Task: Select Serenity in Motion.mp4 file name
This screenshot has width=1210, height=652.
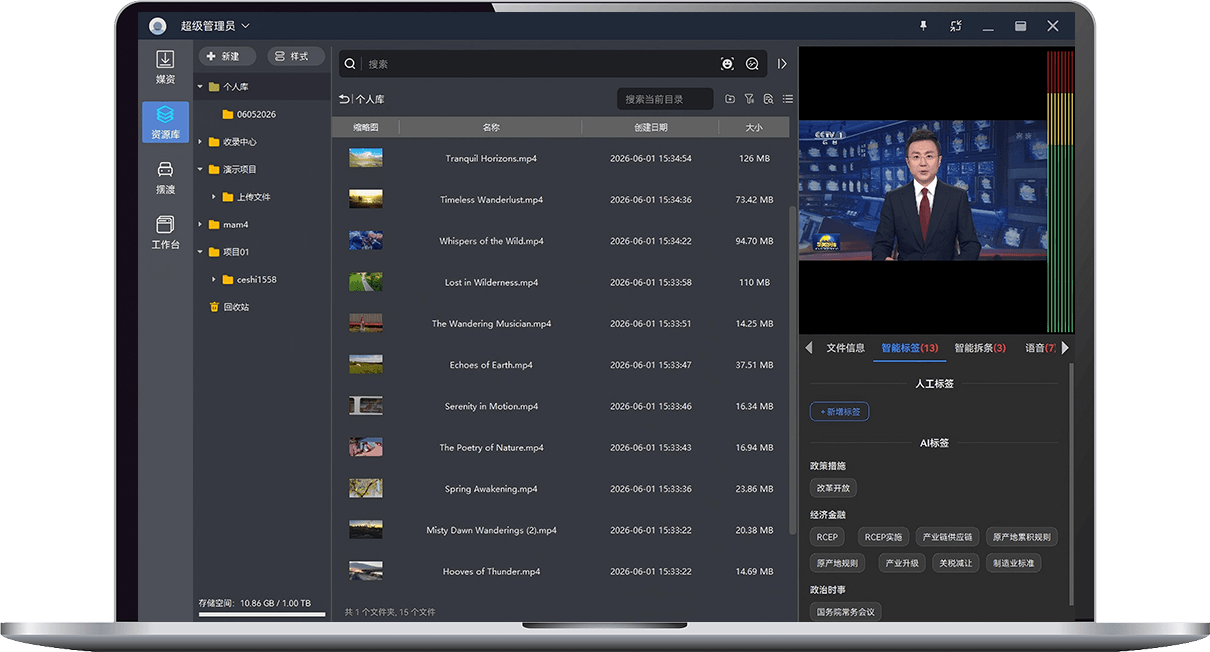Action: (491, 406)
